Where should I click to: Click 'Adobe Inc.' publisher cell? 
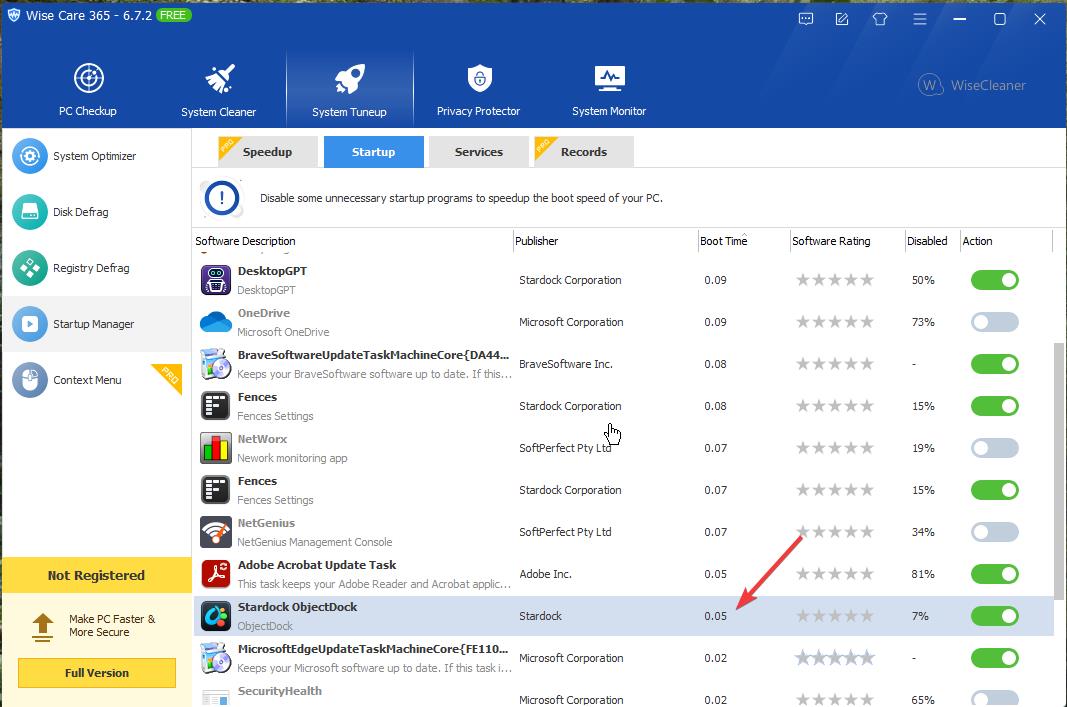(x=545, y=574)
